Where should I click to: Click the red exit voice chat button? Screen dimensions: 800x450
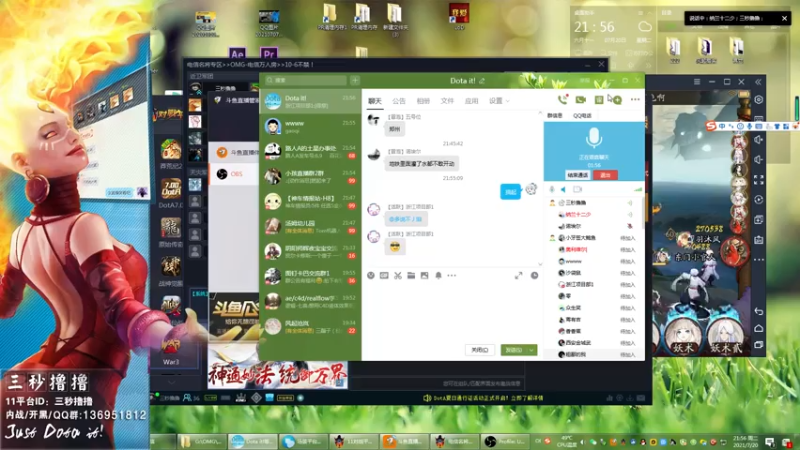pos(605,175)
